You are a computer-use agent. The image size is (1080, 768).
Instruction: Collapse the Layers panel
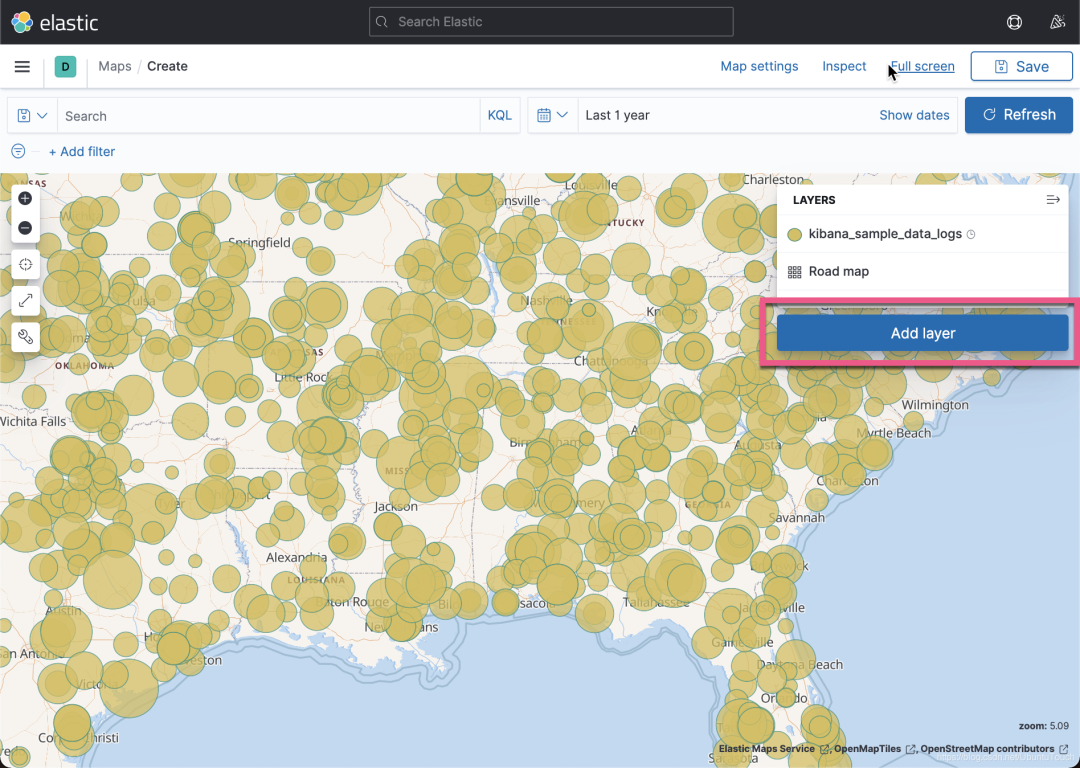click(x=1052, y=200)
